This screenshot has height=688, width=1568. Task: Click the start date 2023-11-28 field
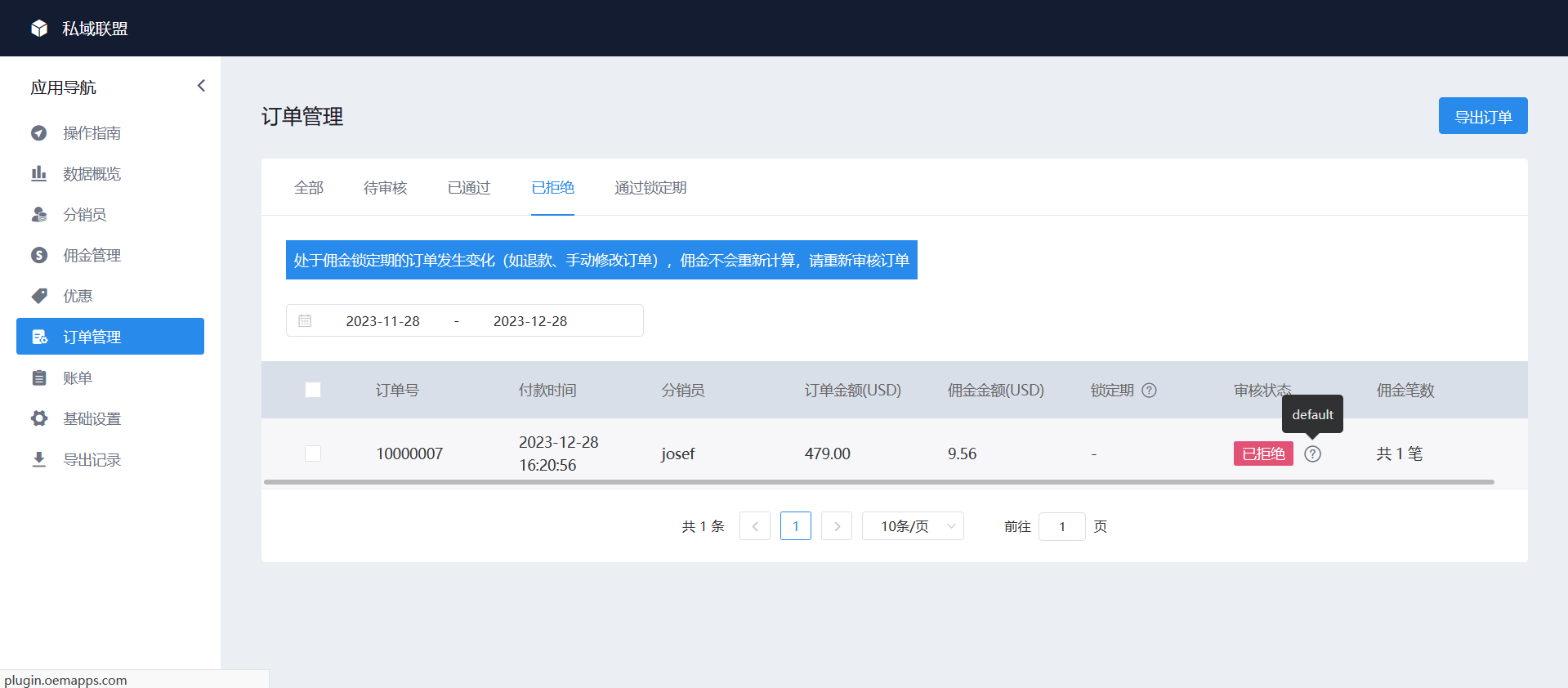click(382, 321)
